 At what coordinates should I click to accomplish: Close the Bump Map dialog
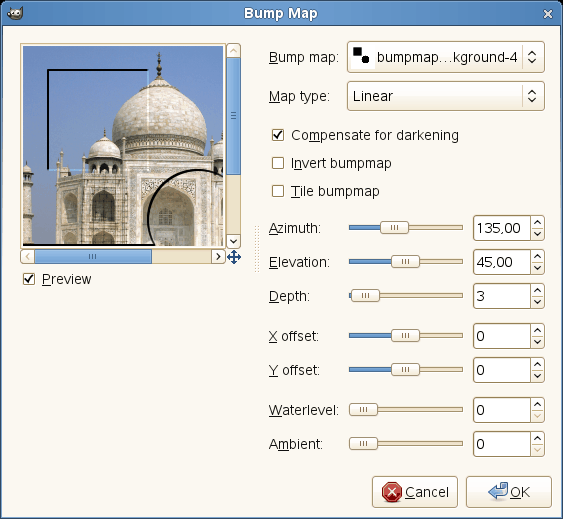pyautogui.click(x=548, y=14)
